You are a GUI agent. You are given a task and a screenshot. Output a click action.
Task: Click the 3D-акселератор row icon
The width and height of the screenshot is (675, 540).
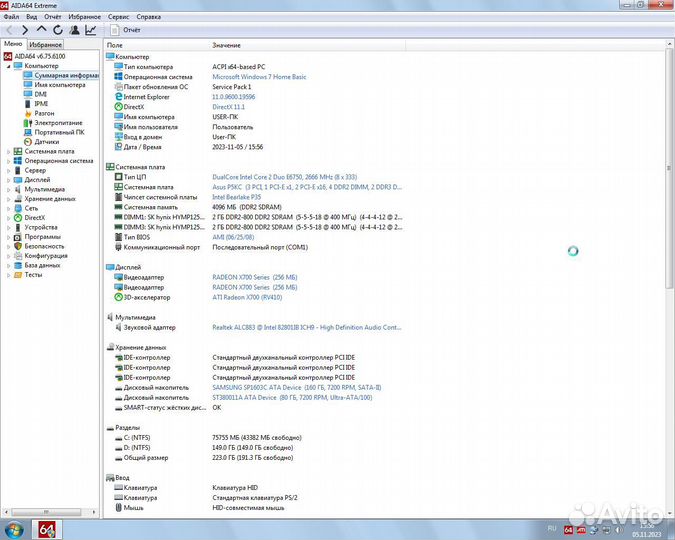point(118,297)
